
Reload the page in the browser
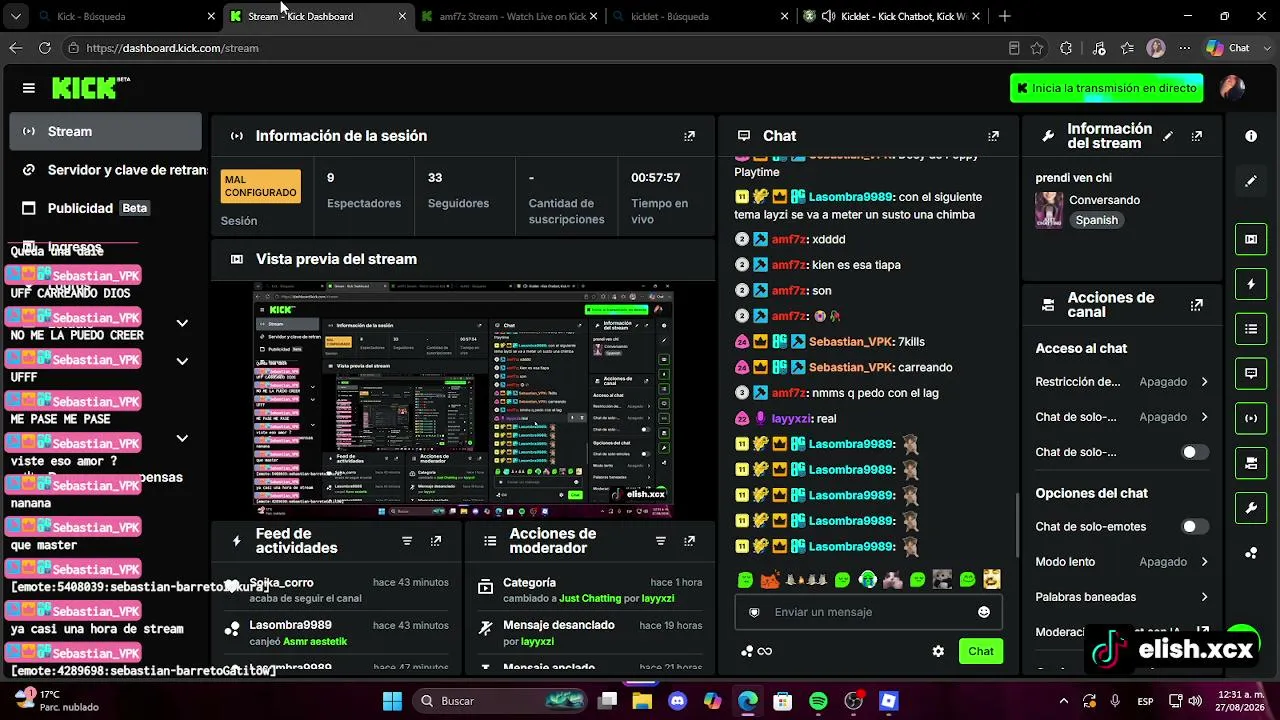(44, 48)
